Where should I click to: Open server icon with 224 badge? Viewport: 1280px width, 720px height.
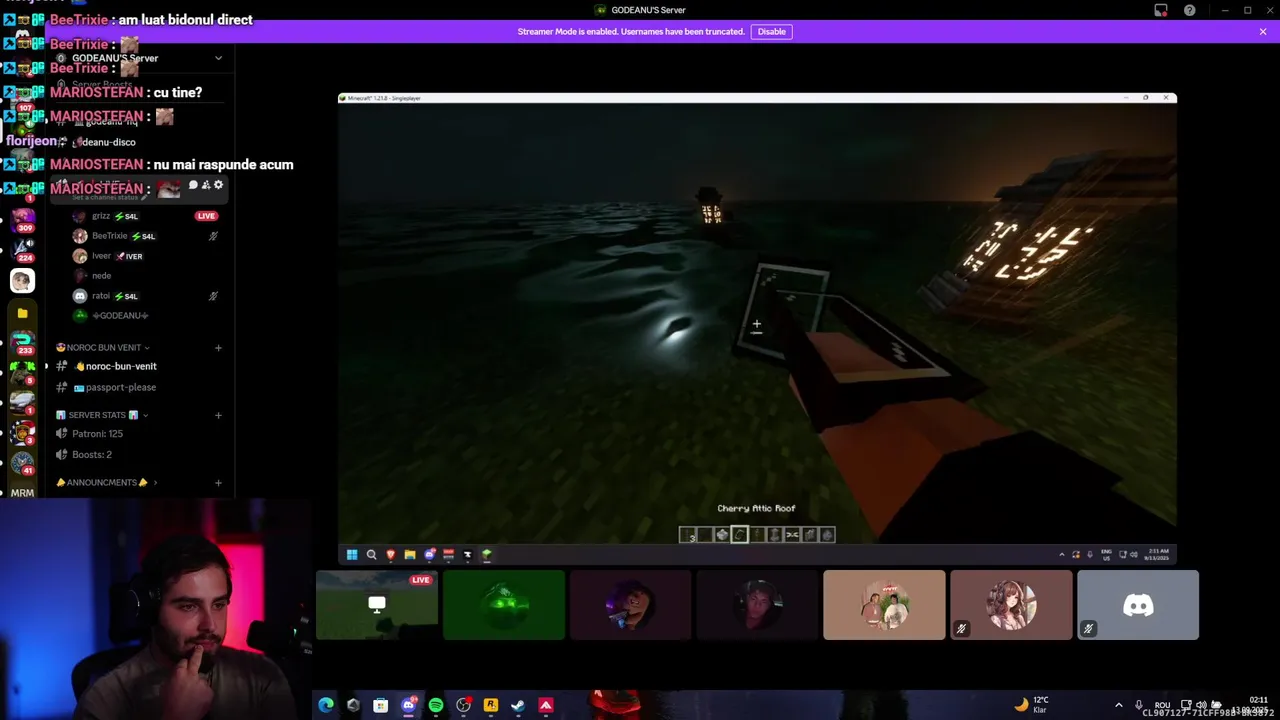[22, 249]
